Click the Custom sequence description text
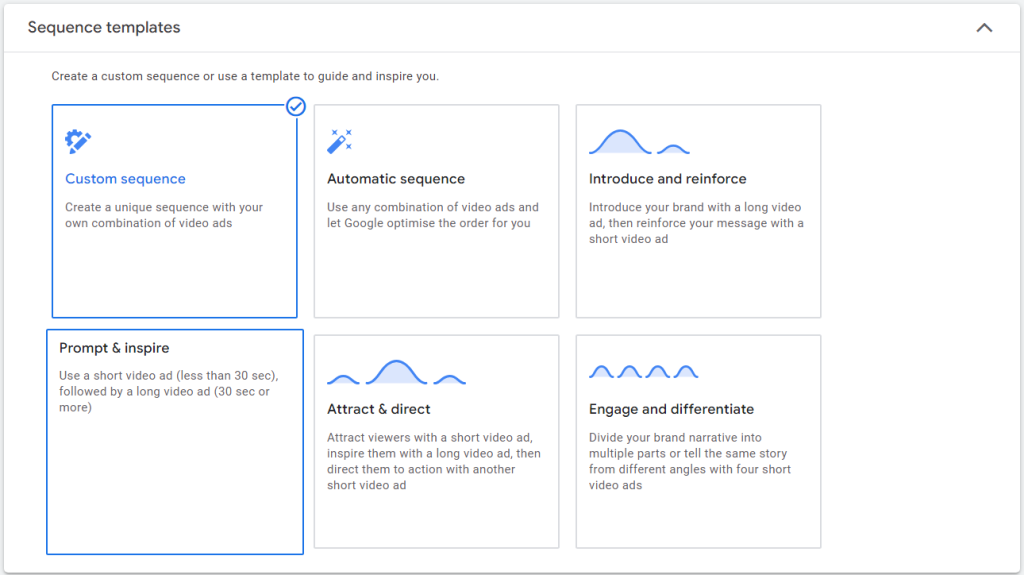Screen dimensions: 1024x575 [164, 215]
